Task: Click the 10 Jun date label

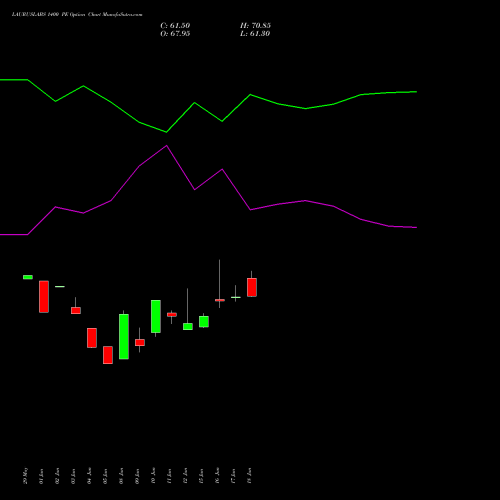Action: click(x=154, y=476)
